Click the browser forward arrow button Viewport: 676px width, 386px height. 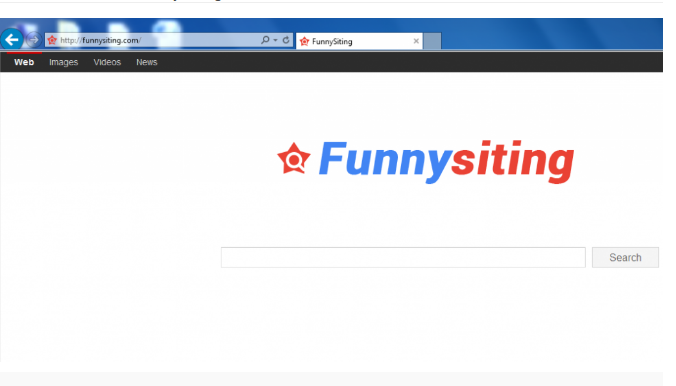click(33, 40)
